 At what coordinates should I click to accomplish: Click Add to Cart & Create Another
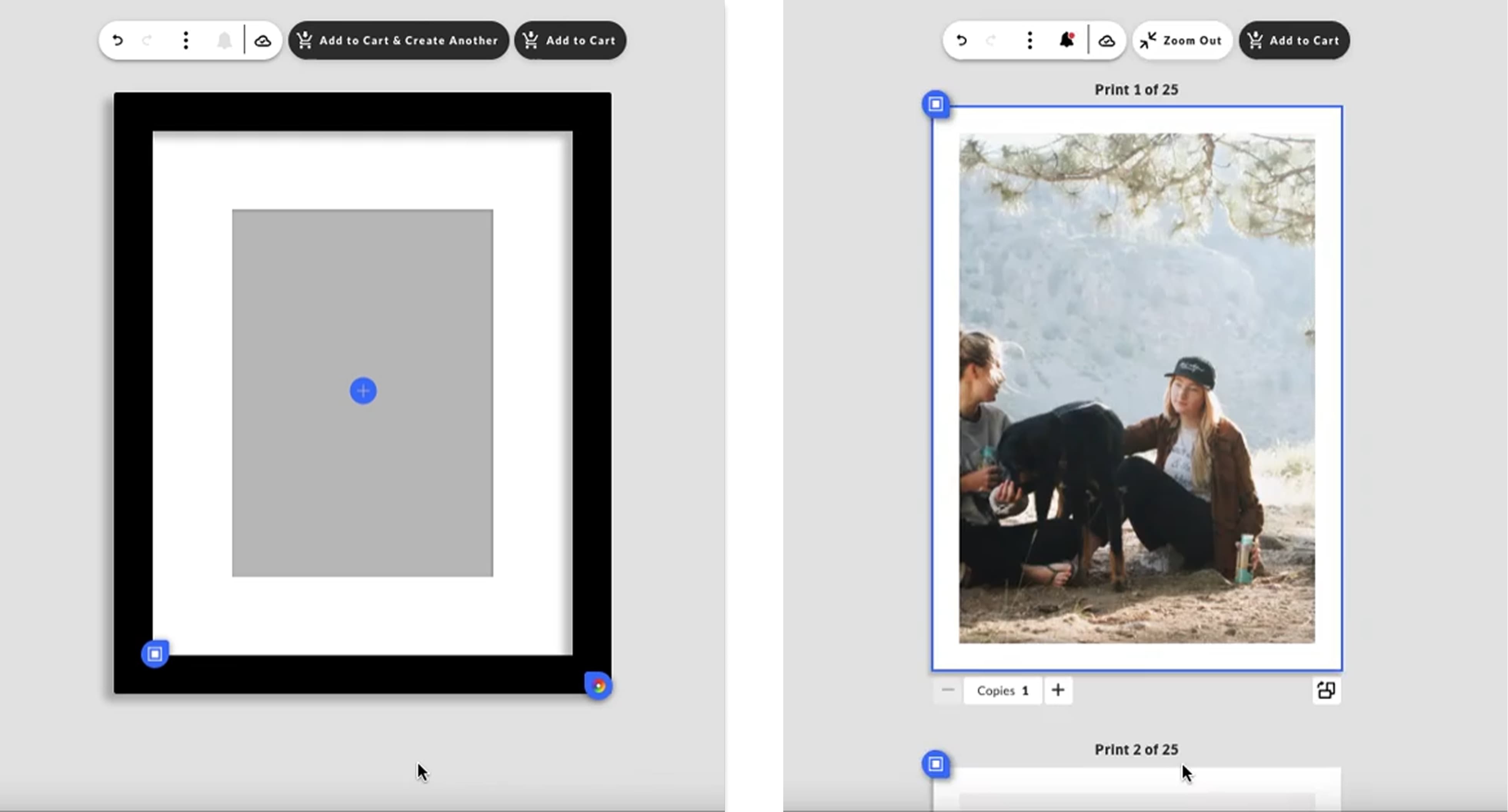pos(398,40)
